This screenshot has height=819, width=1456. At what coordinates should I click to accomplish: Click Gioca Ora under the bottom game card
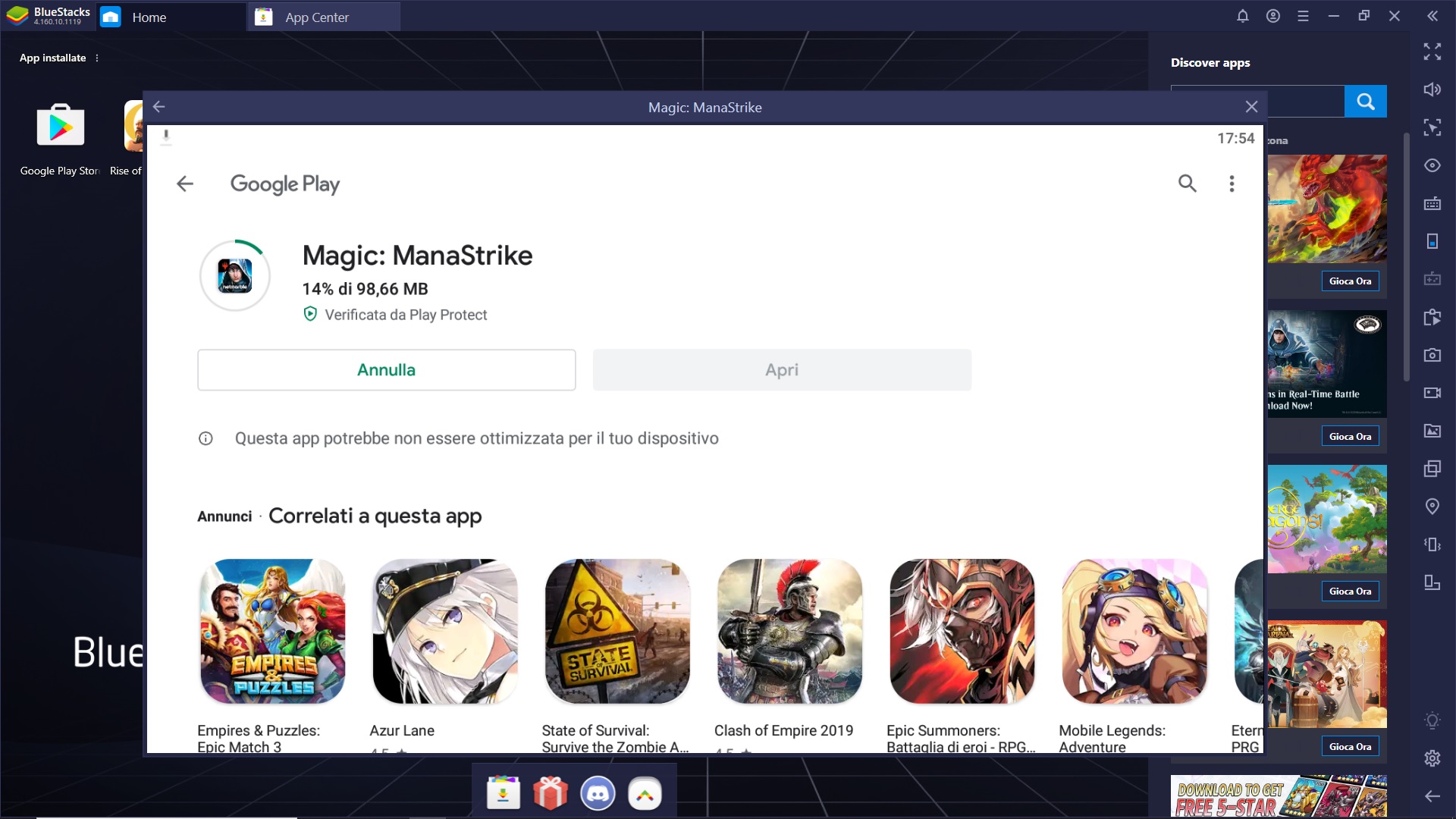(x=1350, y=747)
